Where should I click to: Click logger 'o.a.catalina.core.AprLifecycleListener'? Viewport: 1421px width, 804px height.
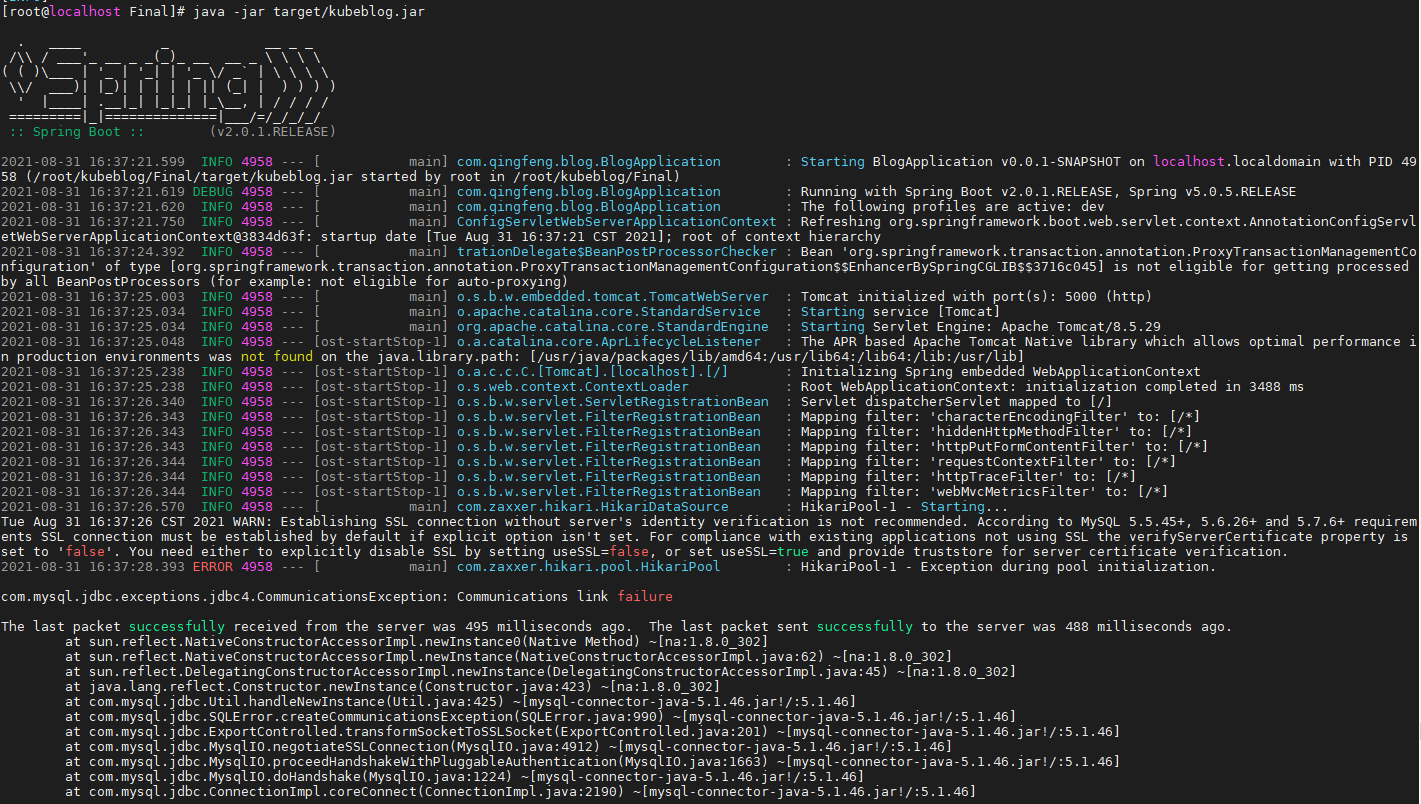(x=608, y=341)
